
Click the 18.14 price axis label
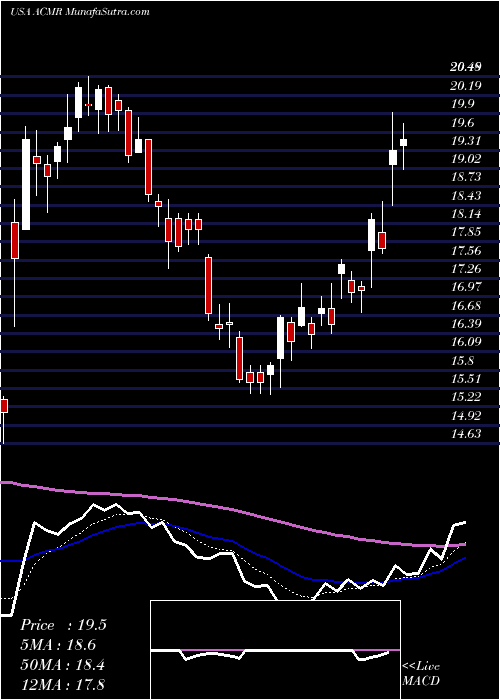point(466,214)
